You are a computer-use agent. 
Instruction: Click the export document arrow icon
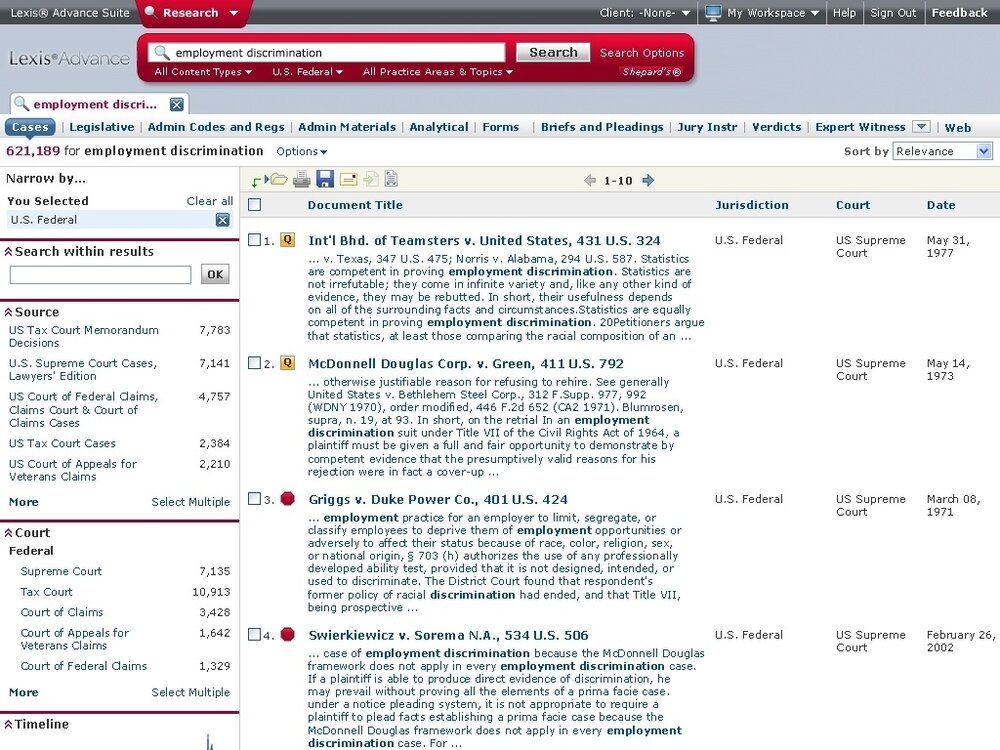point(371,180)
